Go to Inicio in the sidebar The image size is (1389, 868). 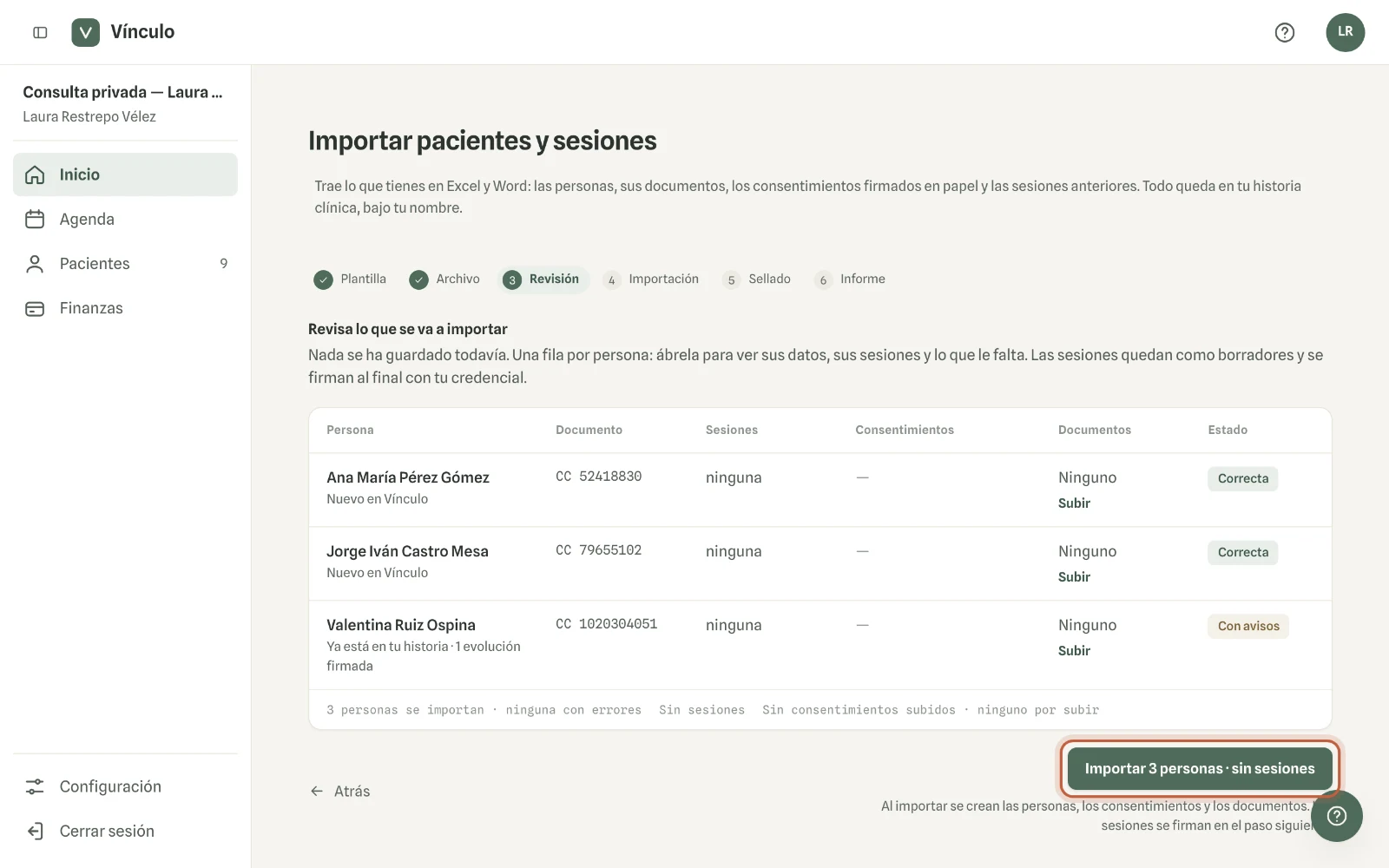coord(125,174)
